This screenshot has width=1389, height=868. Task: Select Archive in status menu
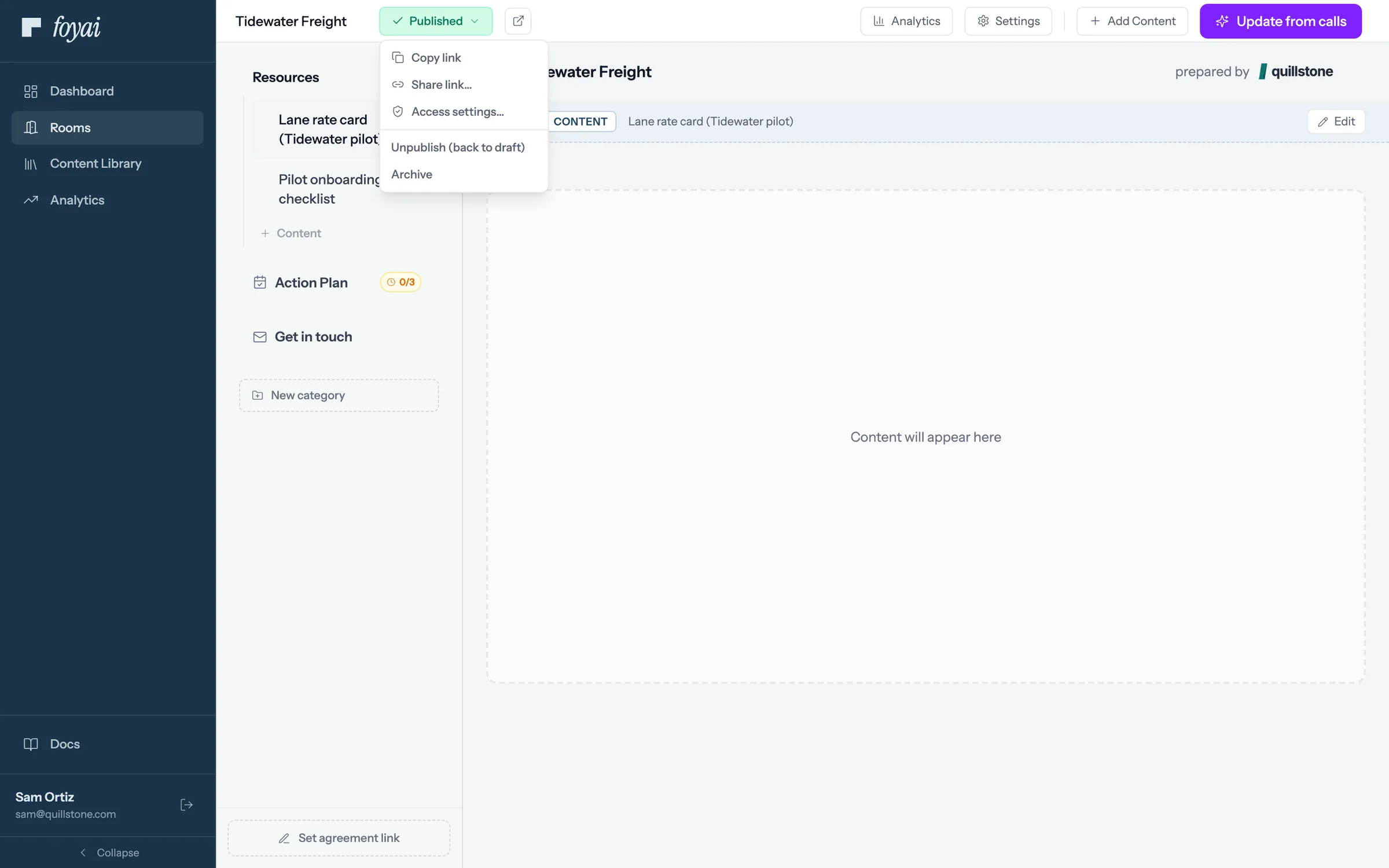point(464,174)
